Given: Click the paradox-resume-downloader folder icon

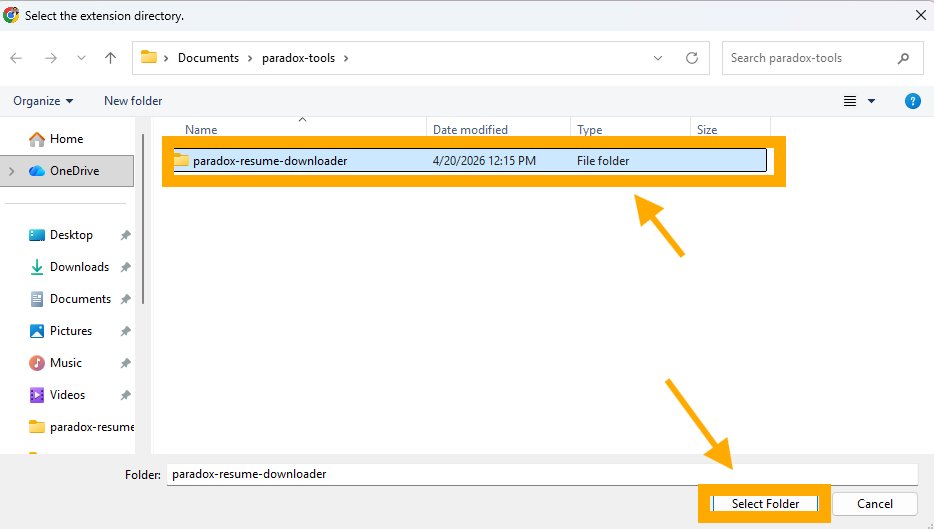Looking at the screenshot, I should 182,160.
